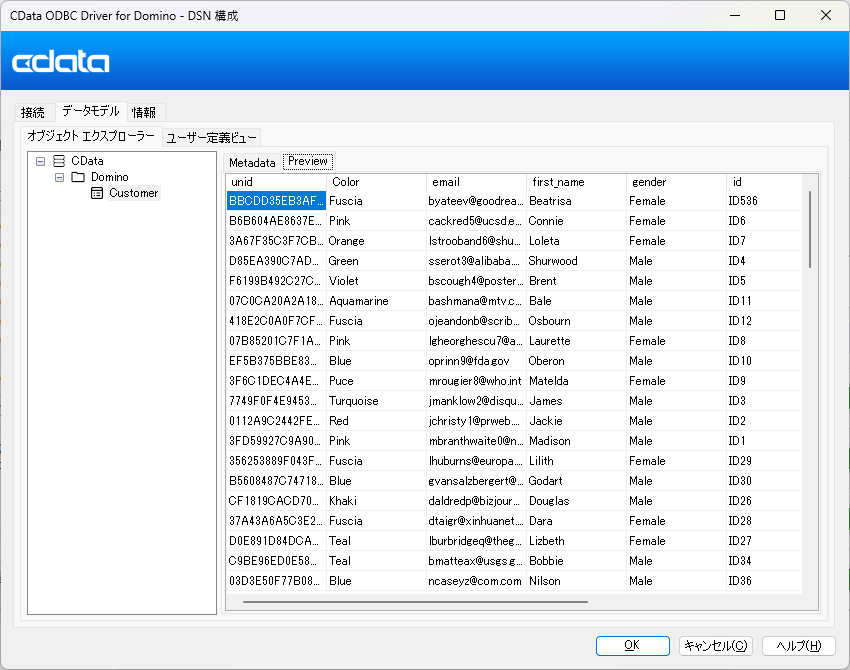Viewport: 850px width, 670px height.
Task: Click id cell ID536
Action: [x=764, y=201]
